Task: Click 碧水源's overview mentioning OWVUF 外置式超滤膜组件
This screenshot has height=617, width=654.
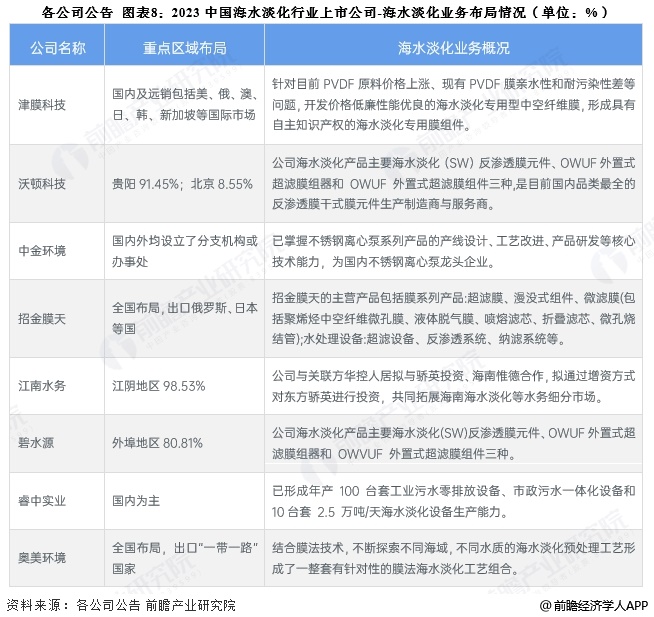Action: pos(453,443)
